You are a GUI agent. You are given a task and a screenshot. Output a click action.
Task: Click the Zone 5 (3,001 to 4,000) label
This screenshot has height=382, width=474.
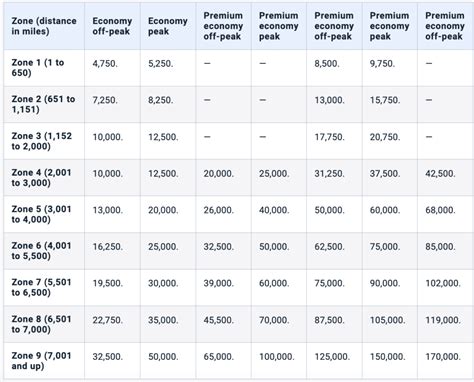(41, 214)
